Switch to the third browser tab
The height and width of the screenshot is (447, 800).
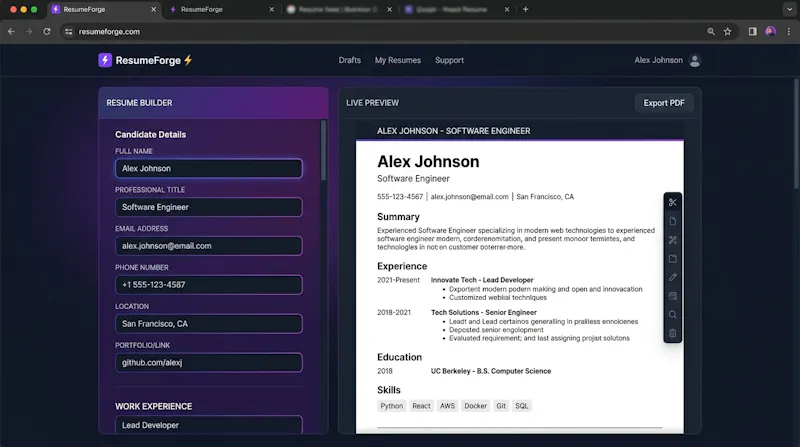[337, 9]
